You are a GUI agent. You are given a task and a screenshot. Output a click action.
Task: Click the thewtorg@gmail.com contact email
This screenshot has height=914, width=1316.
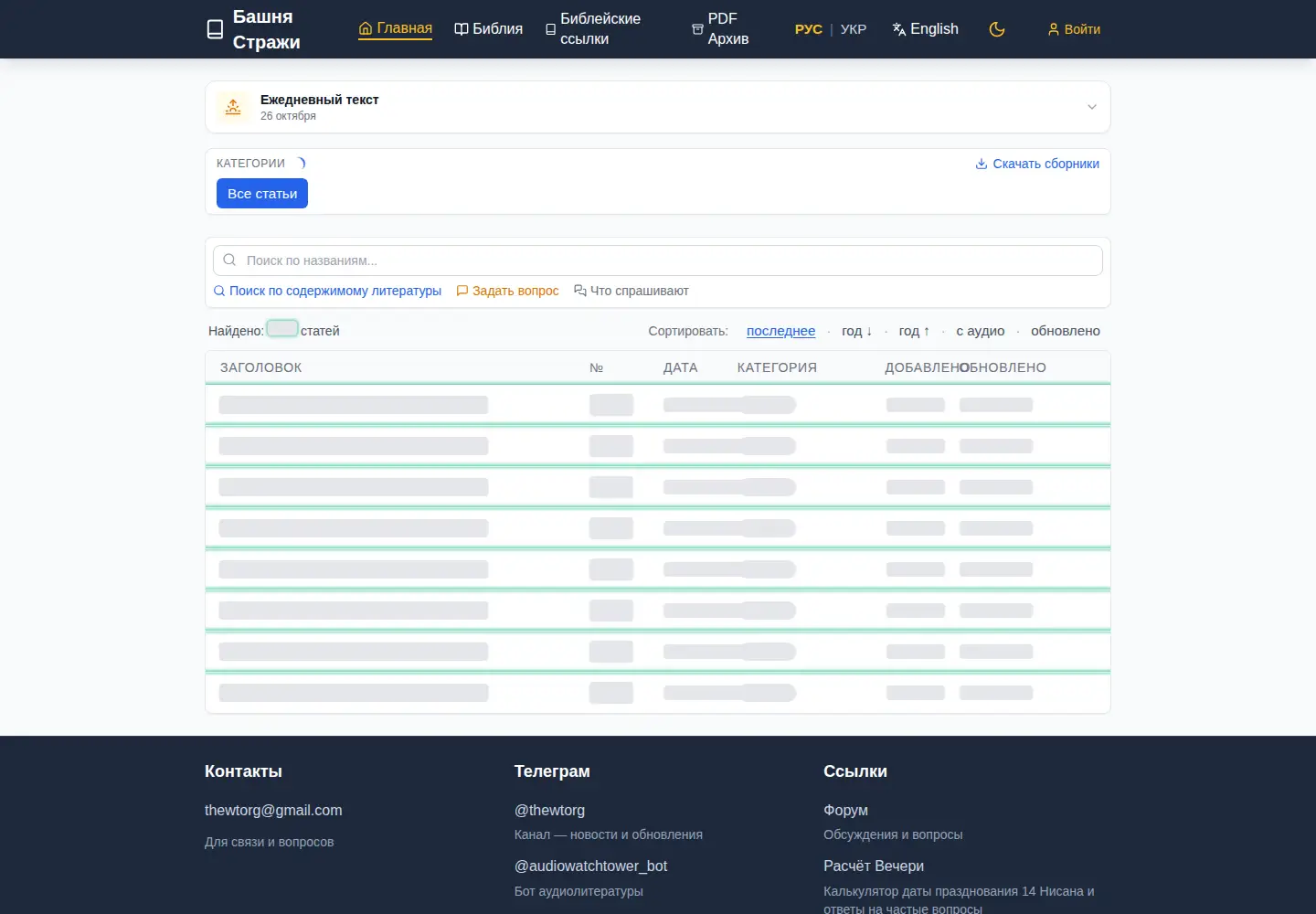pyautogui.click(x=273, y=810)
